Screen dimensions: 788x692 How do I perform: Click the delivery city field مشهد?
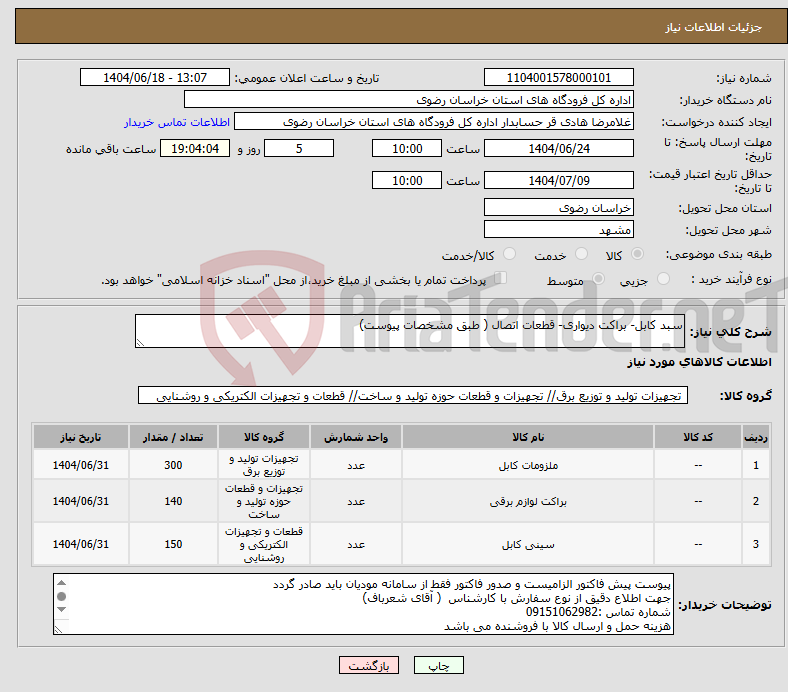558,229
